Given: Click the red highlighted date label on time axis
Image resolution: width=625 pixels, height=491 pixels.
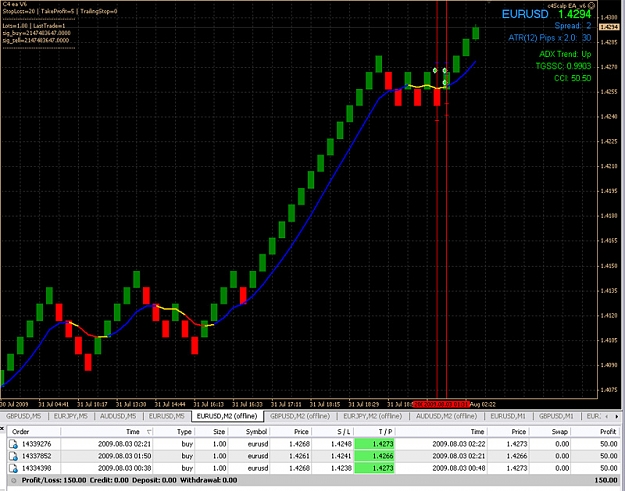Looking at the screenshot, I should [x=441, y=405].
